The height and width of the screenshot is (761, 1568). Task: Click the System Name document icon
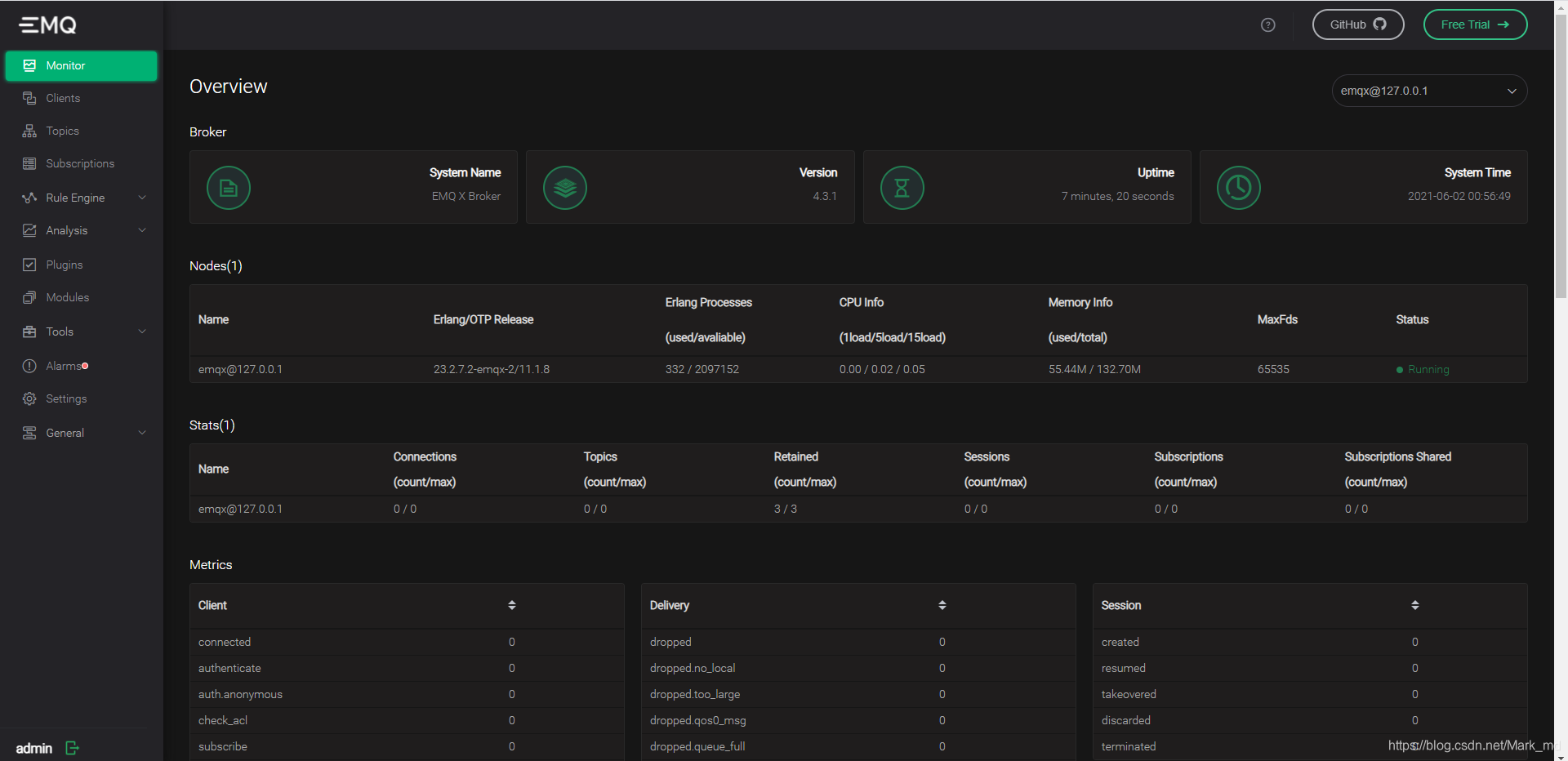point(229,188)
